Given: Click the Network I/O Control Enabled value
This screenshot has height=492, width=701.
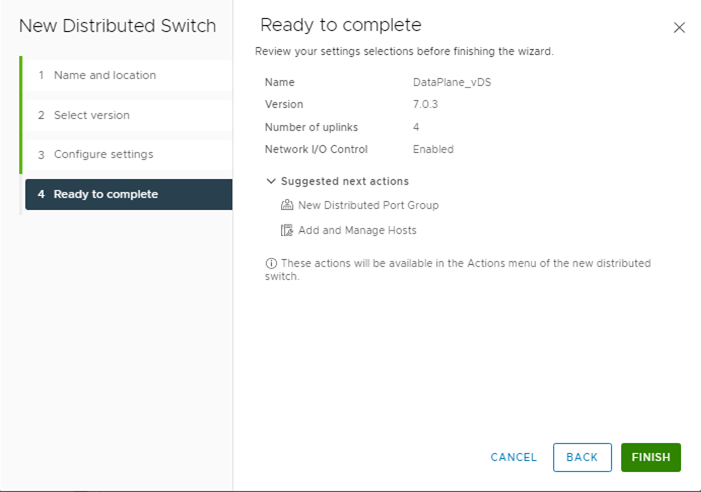Looking at the screenshot, I should 433,149.
